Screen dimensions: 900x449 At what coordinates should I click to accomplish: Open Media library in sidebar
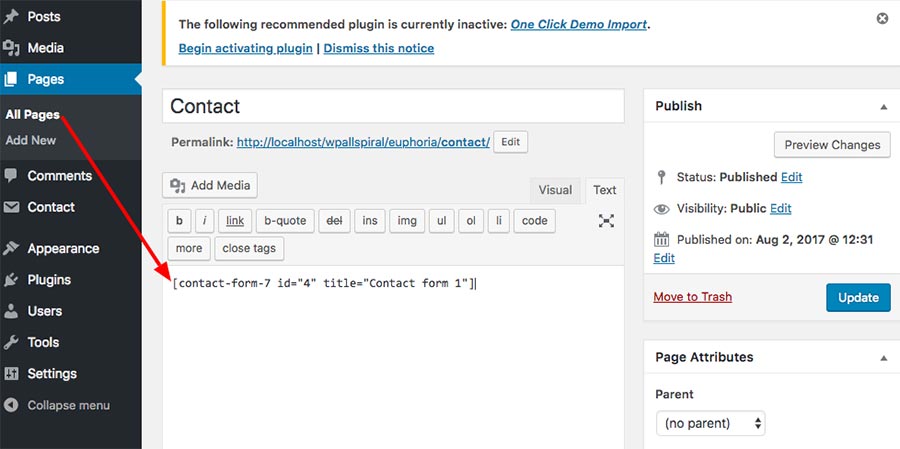pyautogui.click(x=45, y=48)
